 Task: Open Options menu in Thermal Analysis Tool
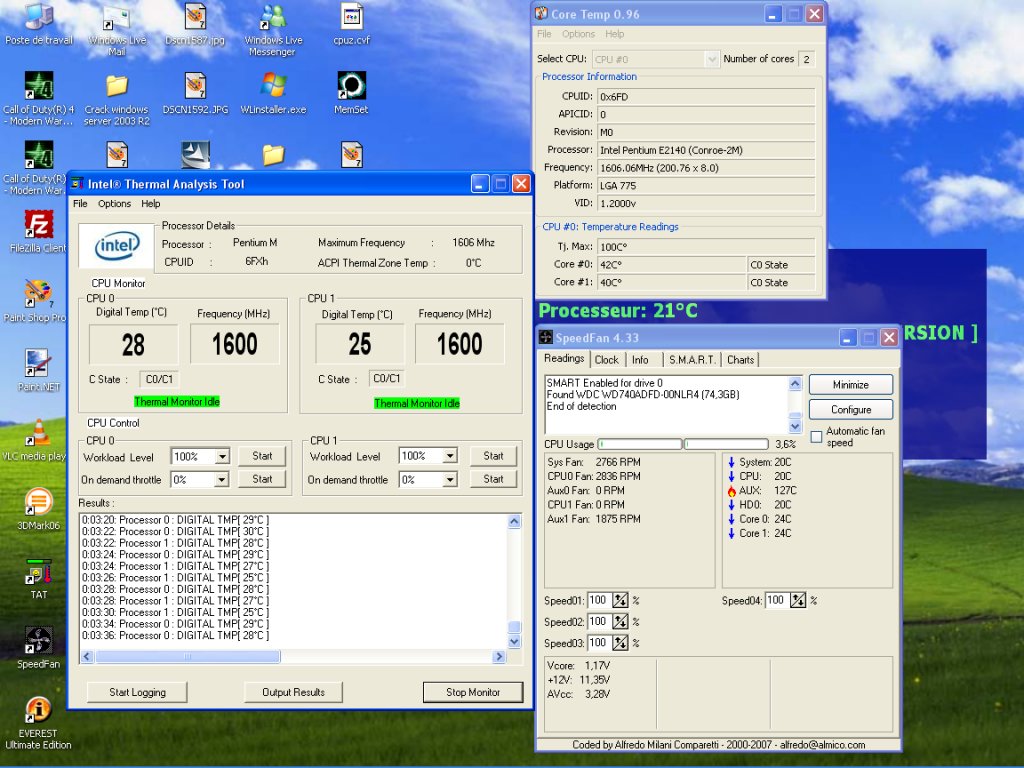[114, 204]
